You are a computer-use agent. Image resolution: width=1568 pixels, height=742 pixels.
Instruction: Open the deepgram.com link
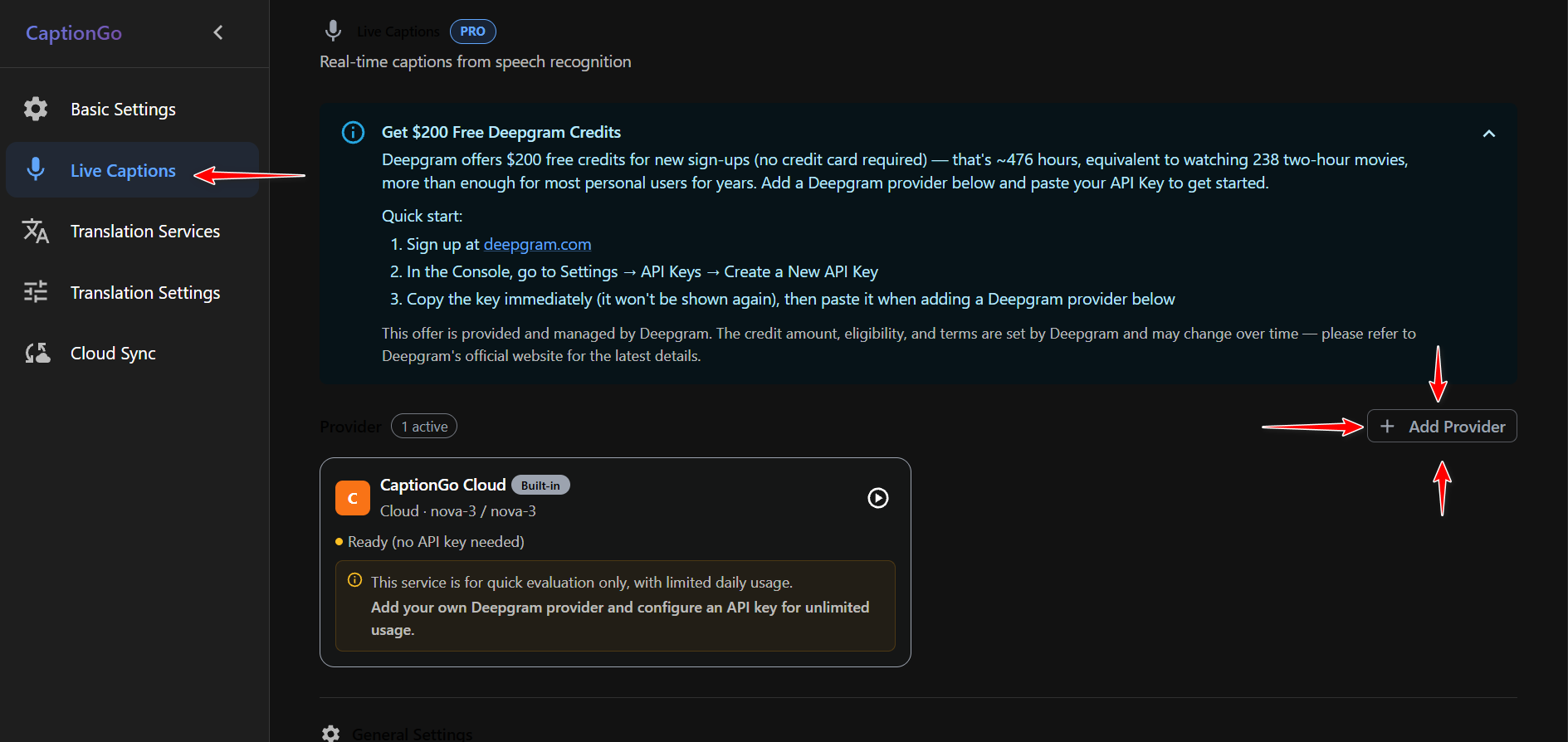click(x=537, y=244)
